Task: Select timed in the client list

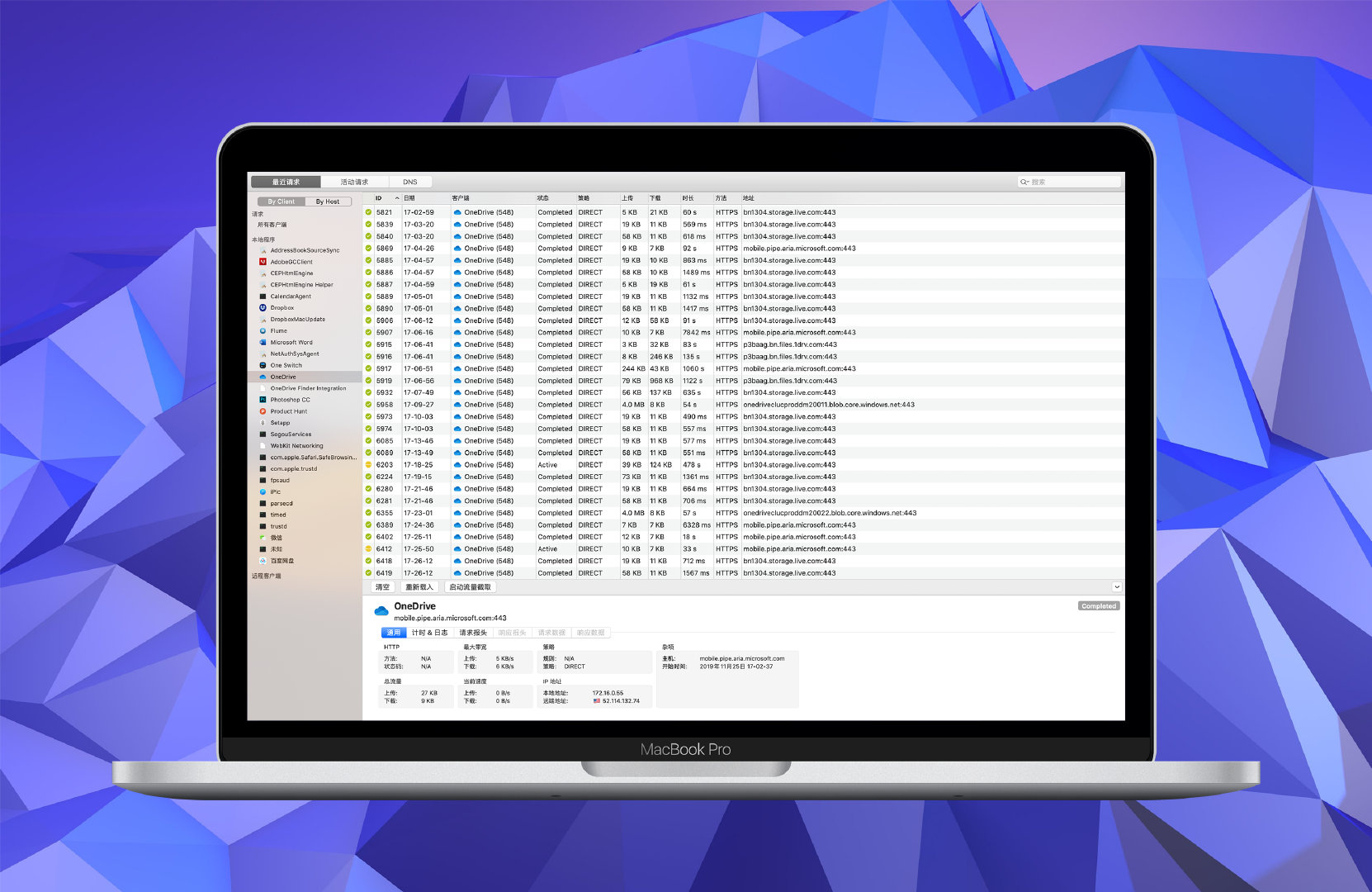Action: coord(278,515)
